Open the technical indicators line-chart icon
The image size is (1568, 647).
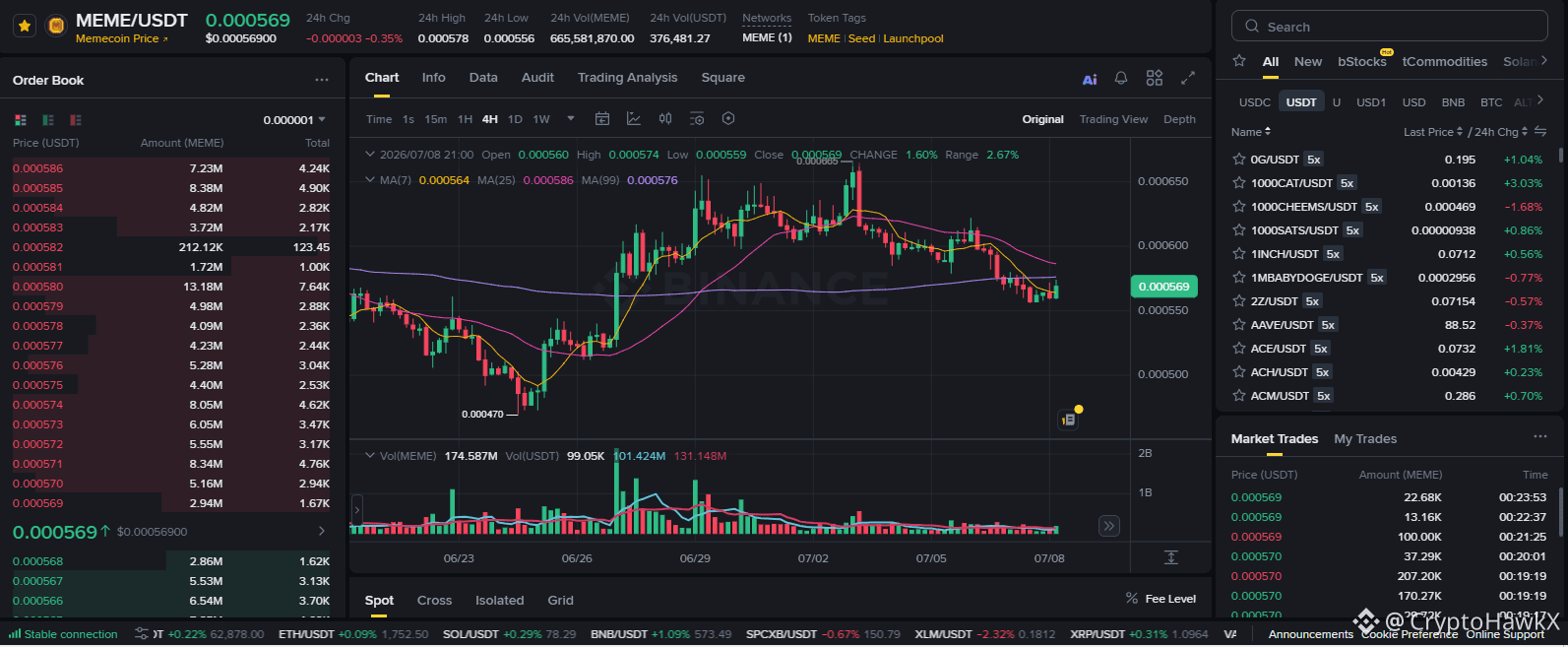pyautogui.click(x=634, y=119)
